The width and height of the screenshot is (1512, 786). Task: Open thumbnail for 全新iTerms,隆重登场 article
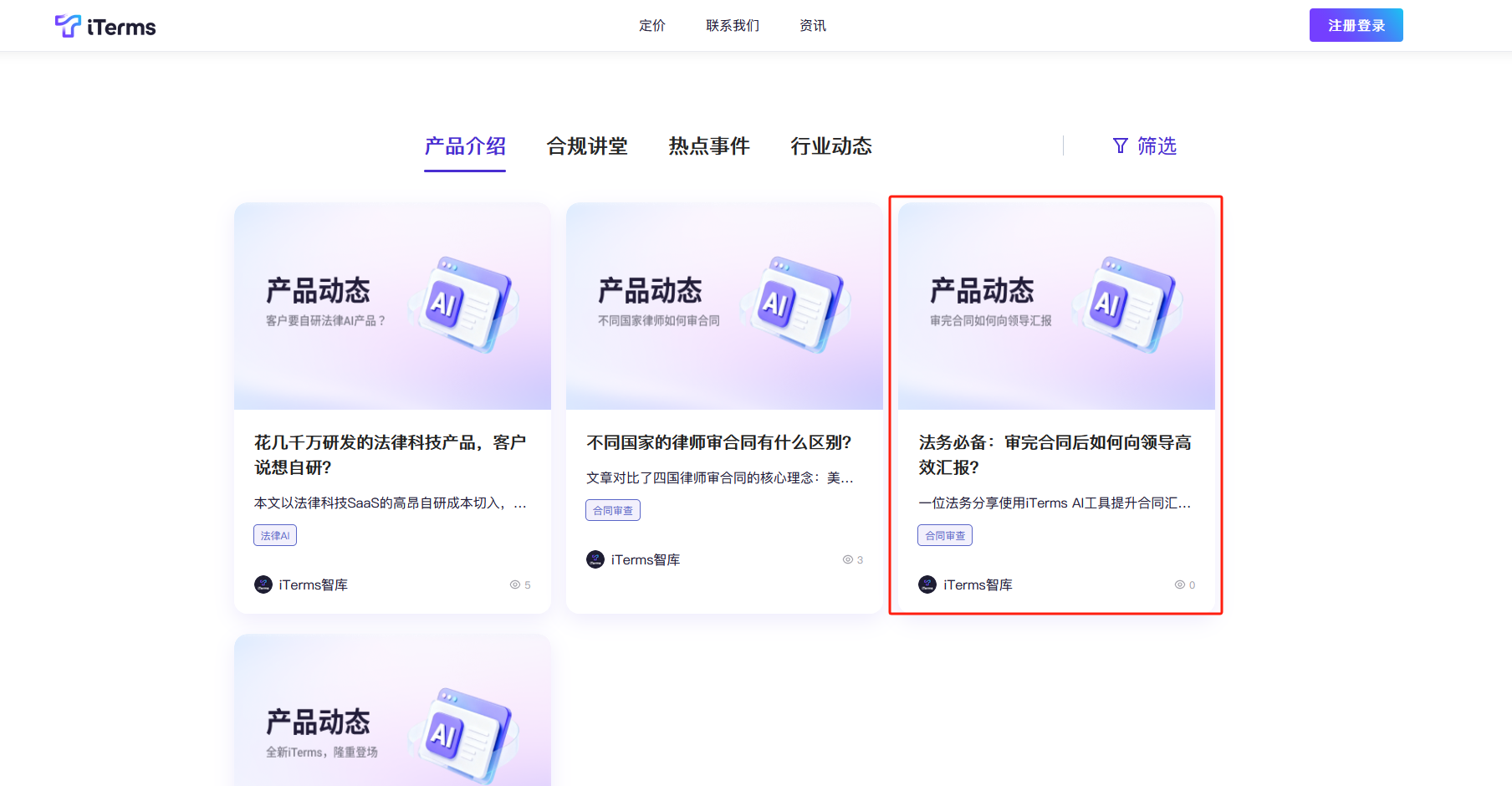pos(392,710)
